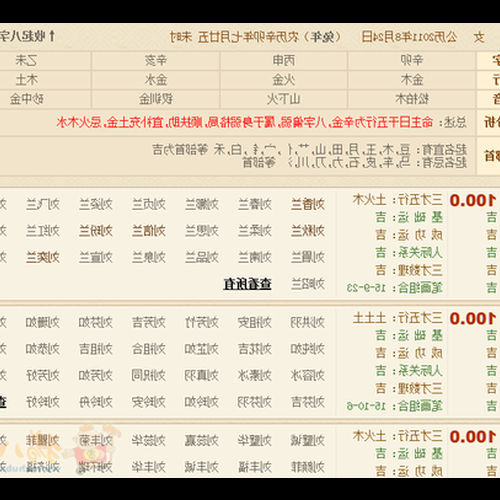Choose the name 刘玲舟
Screen dimensions: 500x500
pyautogui.click(x=96, y=402)
